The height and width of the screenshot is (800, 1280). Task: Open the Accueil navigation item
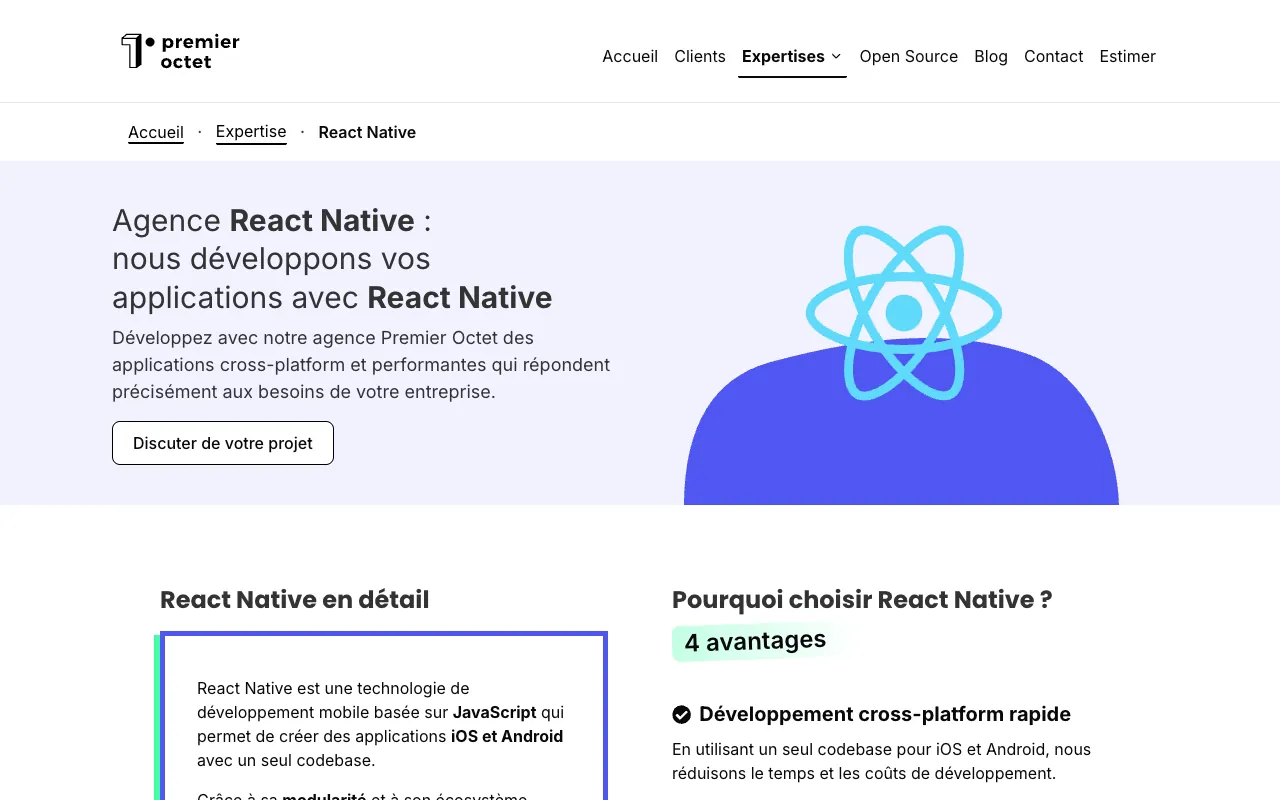pos(630,56)
